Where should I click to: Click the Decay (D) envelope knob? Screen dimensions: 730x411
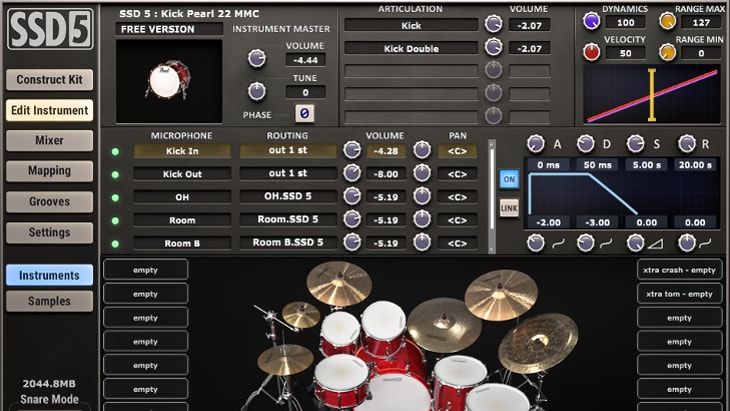point(585,144)
